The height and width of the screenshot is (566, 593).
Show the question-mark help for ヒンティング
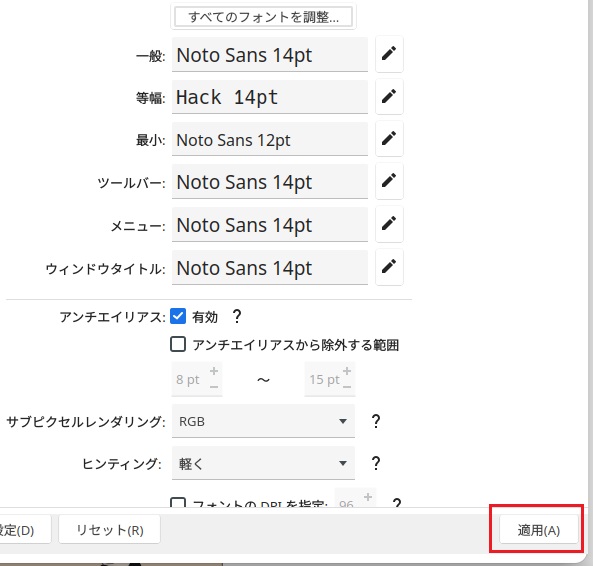point(376,463)
